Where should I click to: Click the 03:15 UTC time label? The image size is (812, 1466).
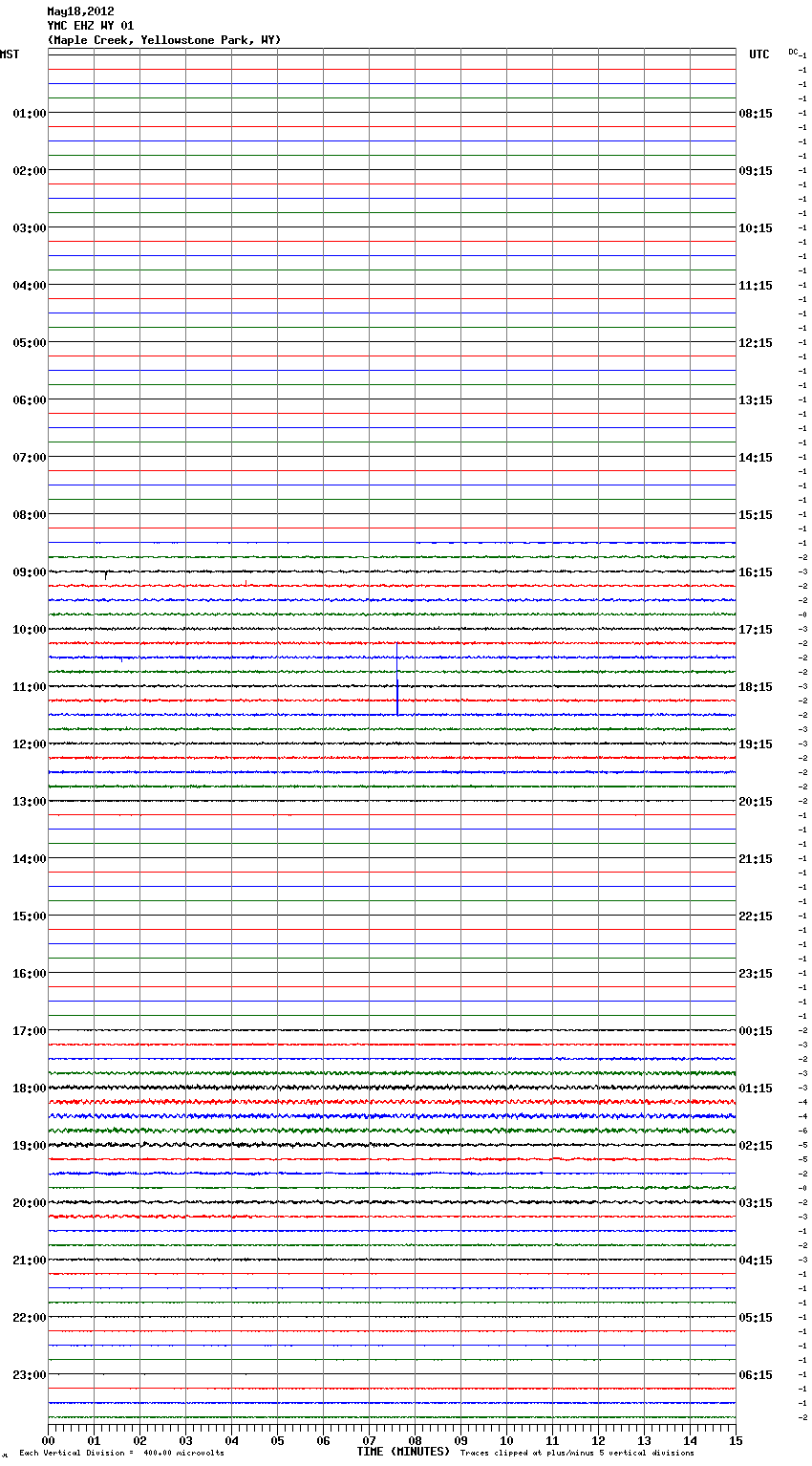(x=756, y=1203)
